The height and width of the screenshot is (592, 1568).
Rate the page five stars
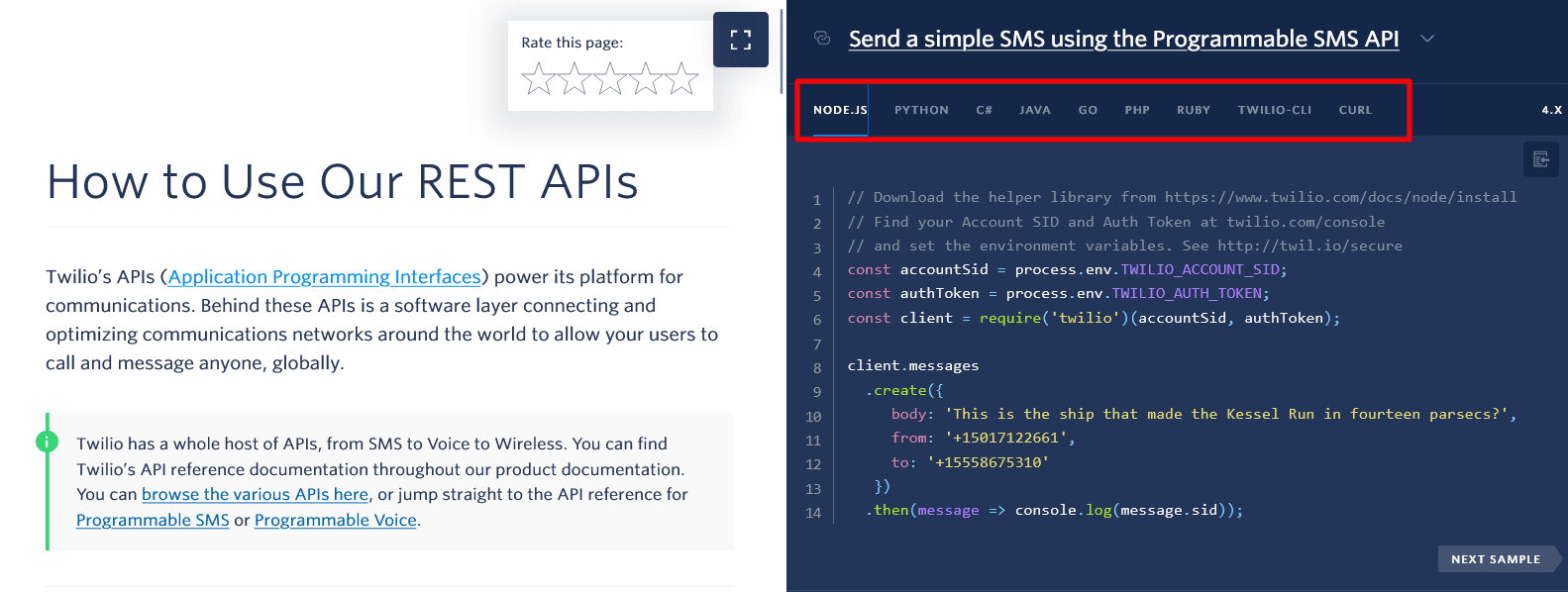click(681, 79)
